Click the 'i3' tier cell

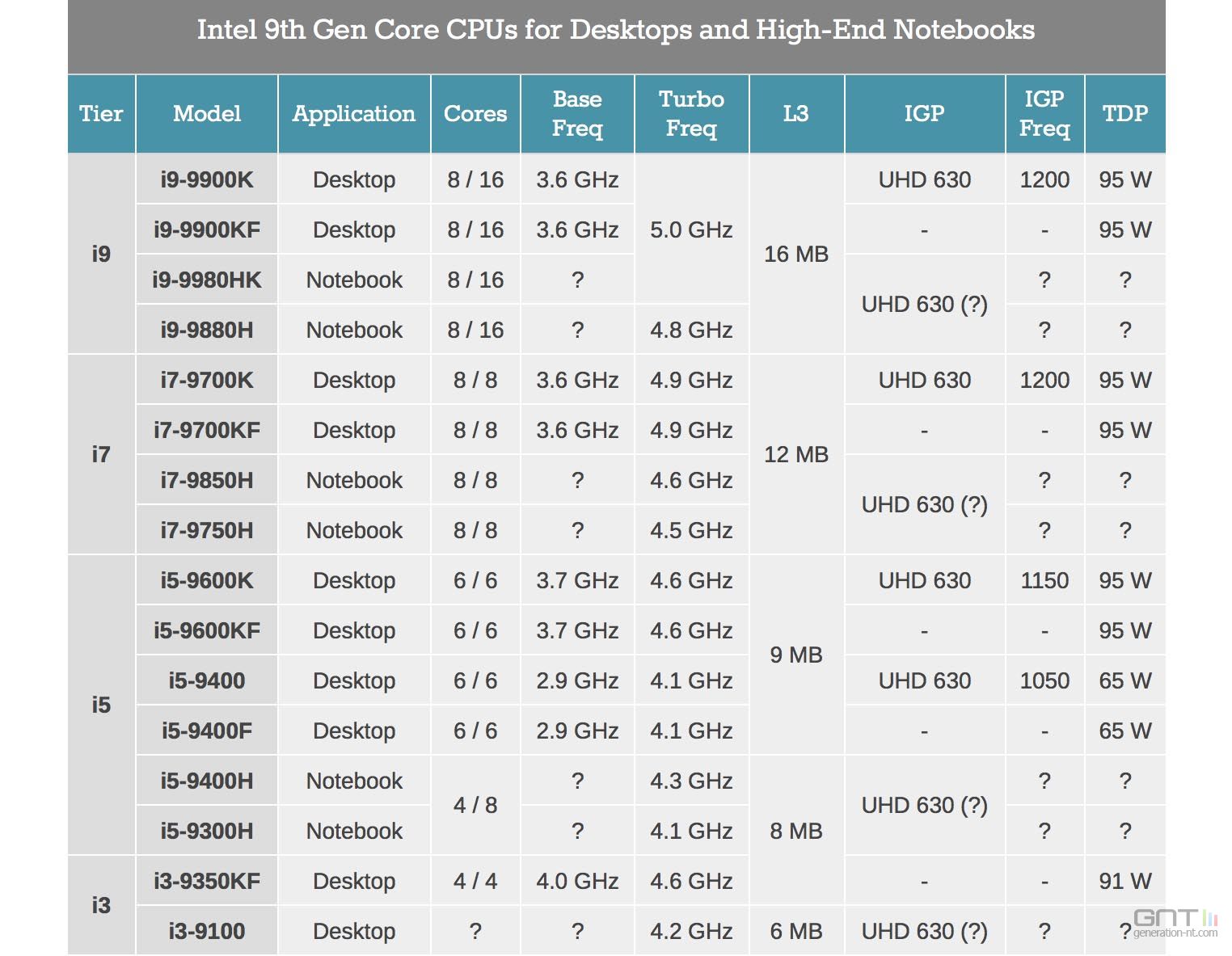[101, 905]
